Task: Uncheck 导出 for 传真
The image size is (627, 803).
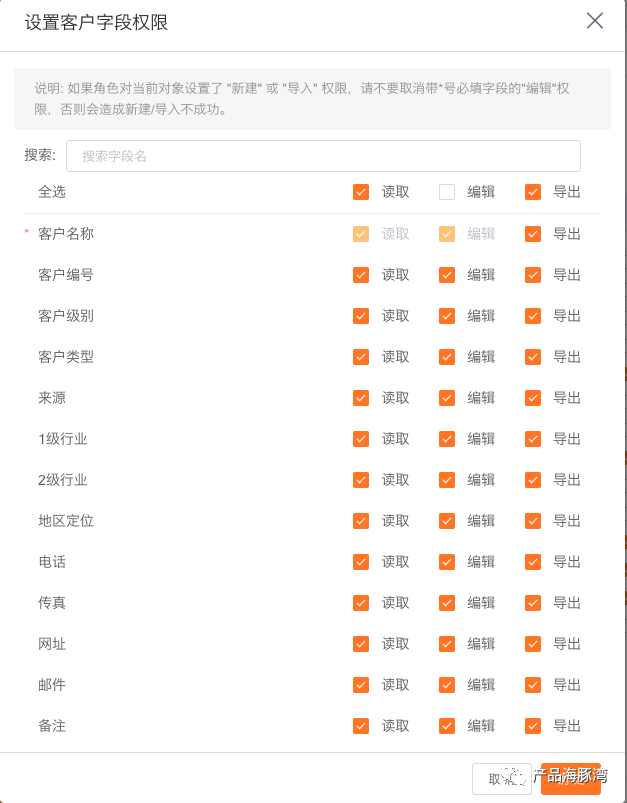Action: click(x=533, y=603)
